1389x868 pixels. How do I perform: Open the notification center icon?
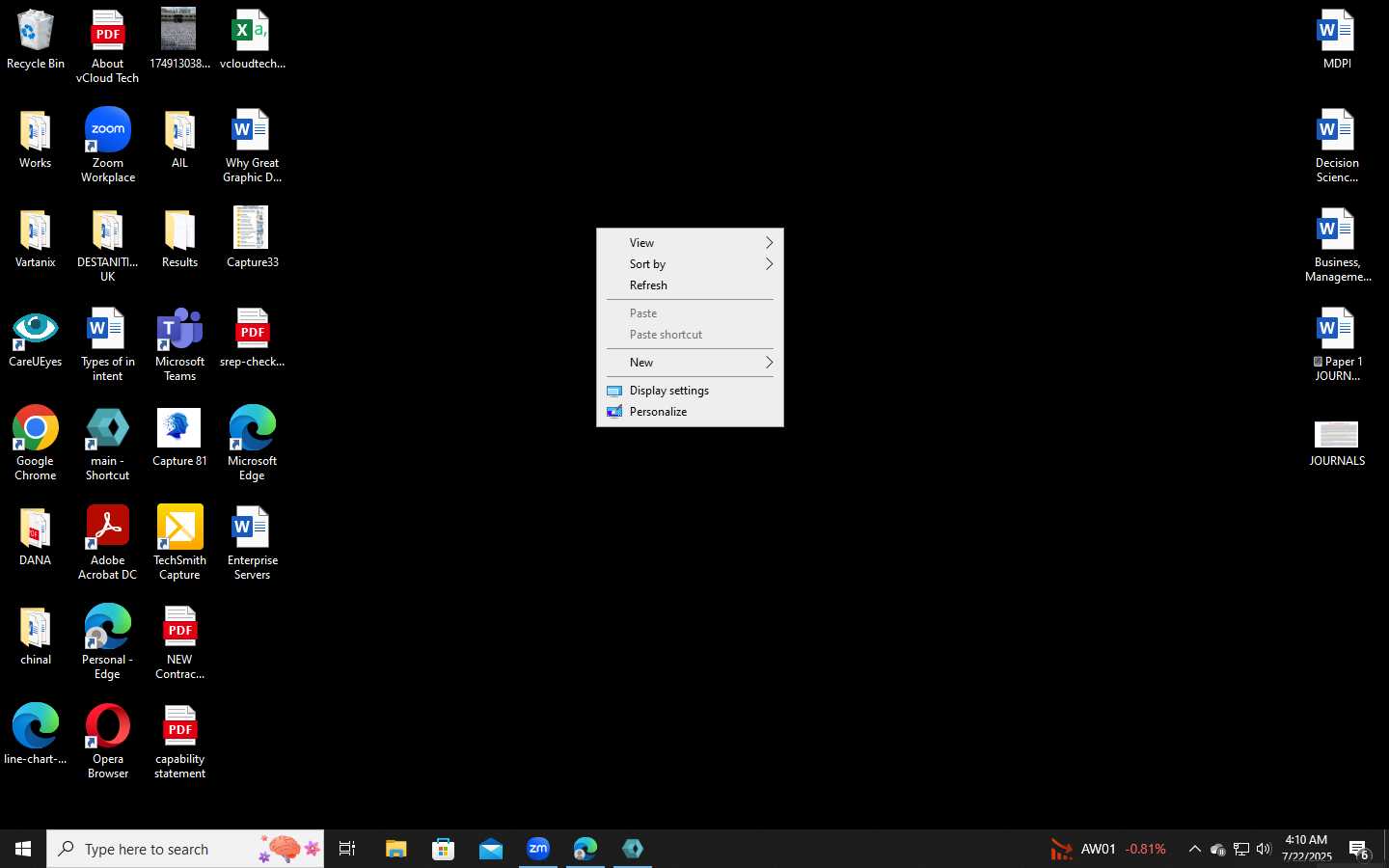point(1359,850)
